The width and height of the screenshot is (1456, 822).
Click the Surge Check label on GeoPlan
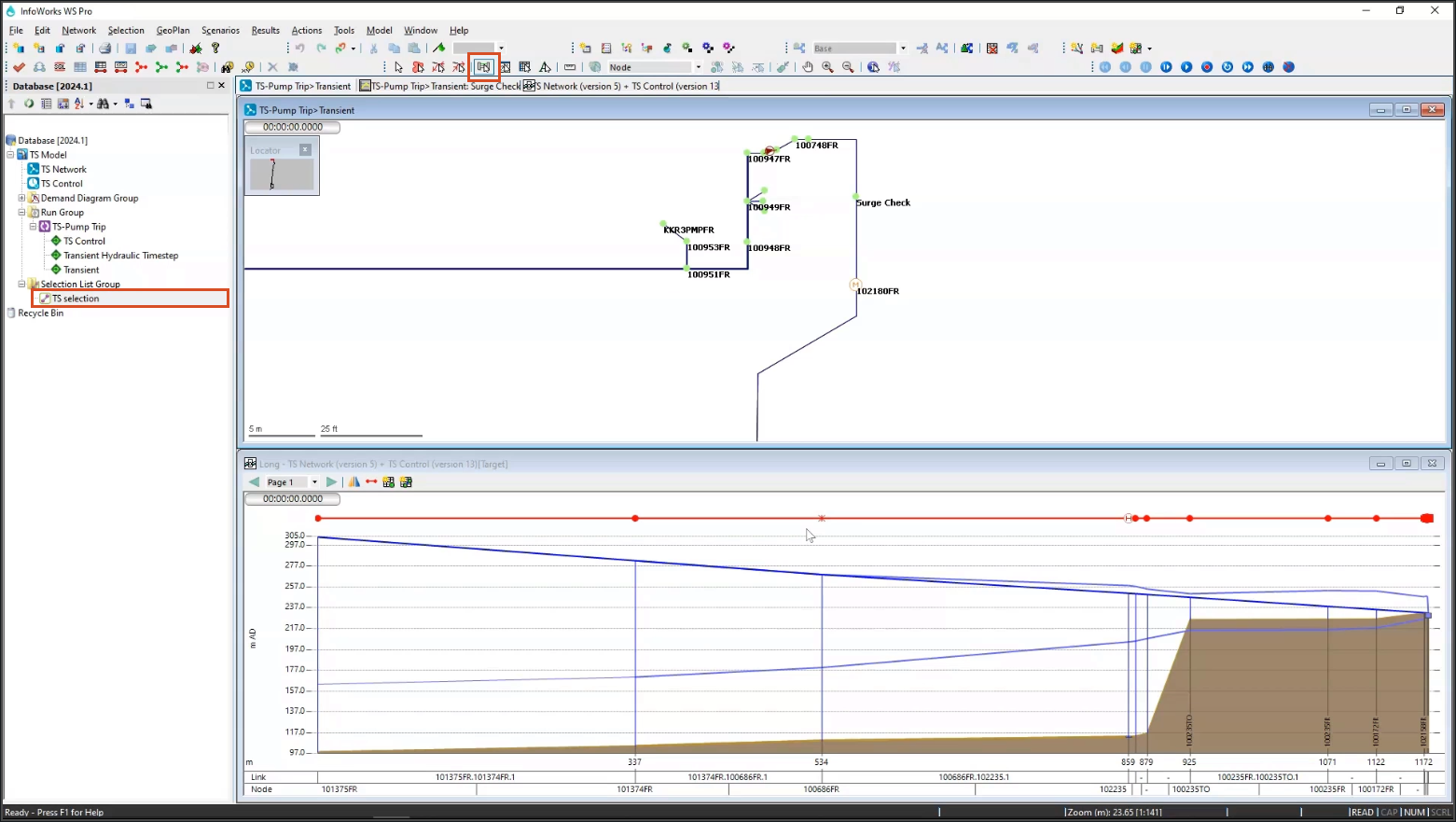point(883,202)
